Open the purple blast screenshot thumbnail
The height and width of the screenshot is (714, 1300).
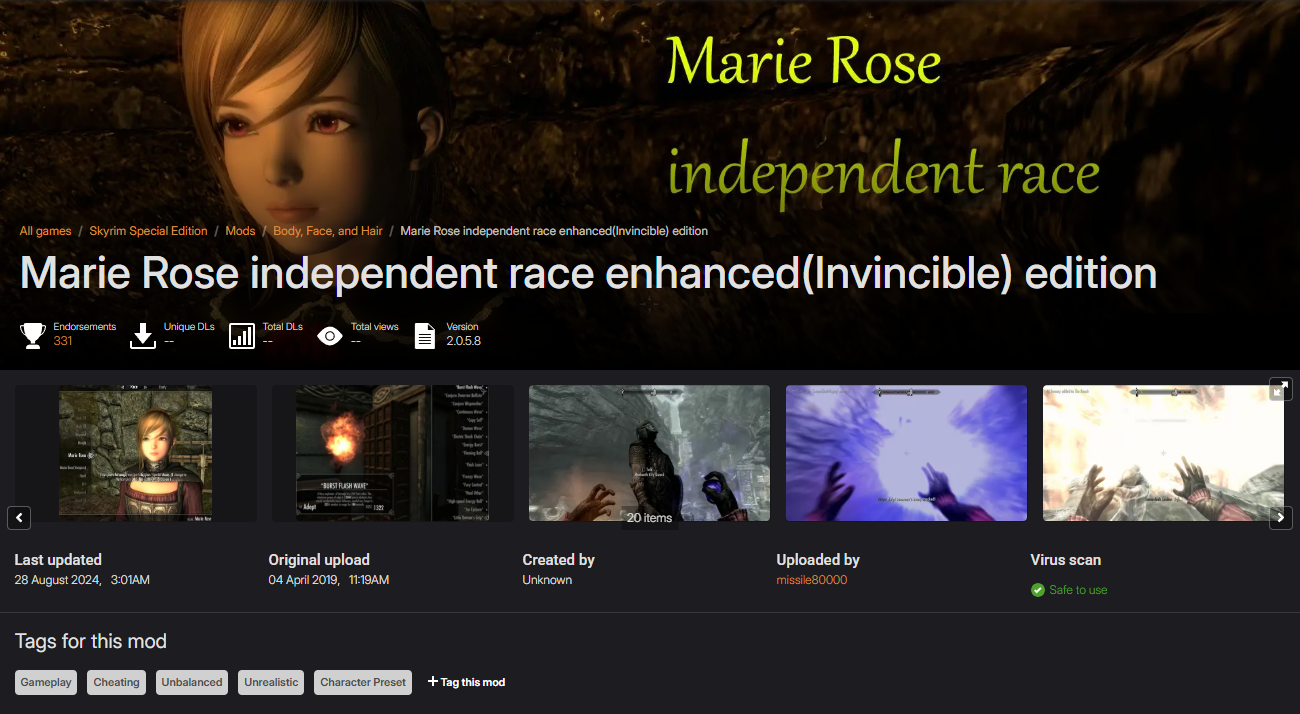tap(907, 453)
